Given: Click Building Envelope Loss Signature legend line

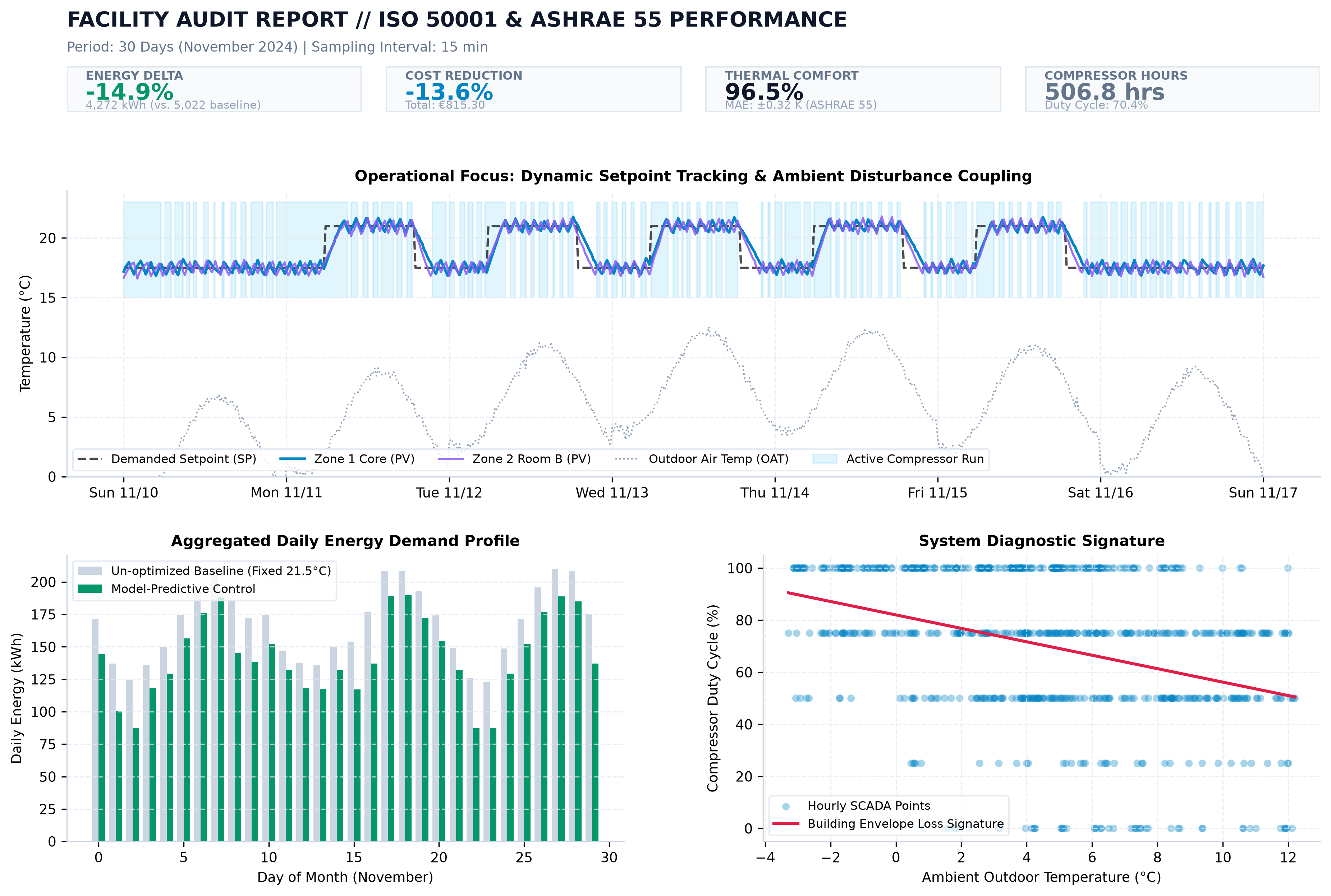Looking at the screenshot, I should 786,823.
